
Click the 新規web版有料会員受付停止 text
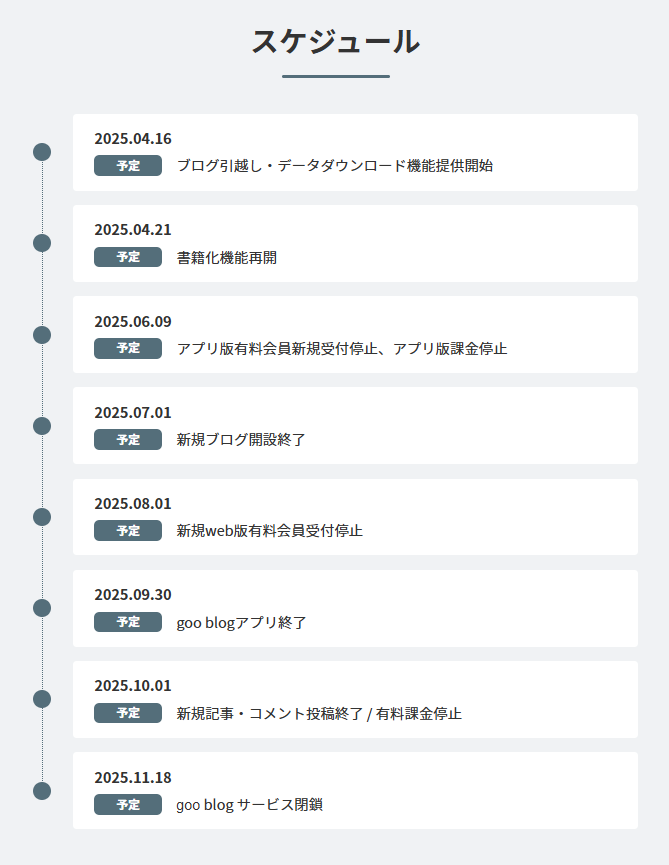pyautogui.click(x=269, y=531)
